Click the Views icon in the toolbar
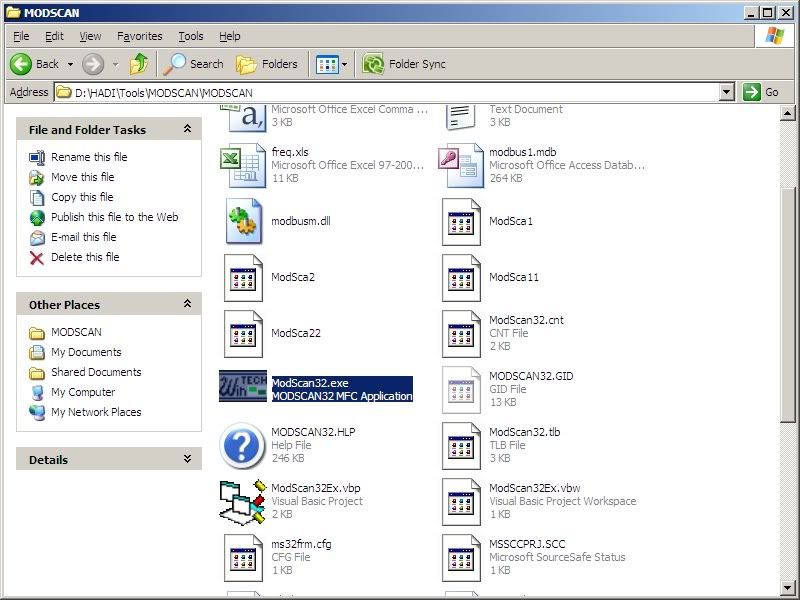This screenshot has width=800, height=600. point(327,64)
